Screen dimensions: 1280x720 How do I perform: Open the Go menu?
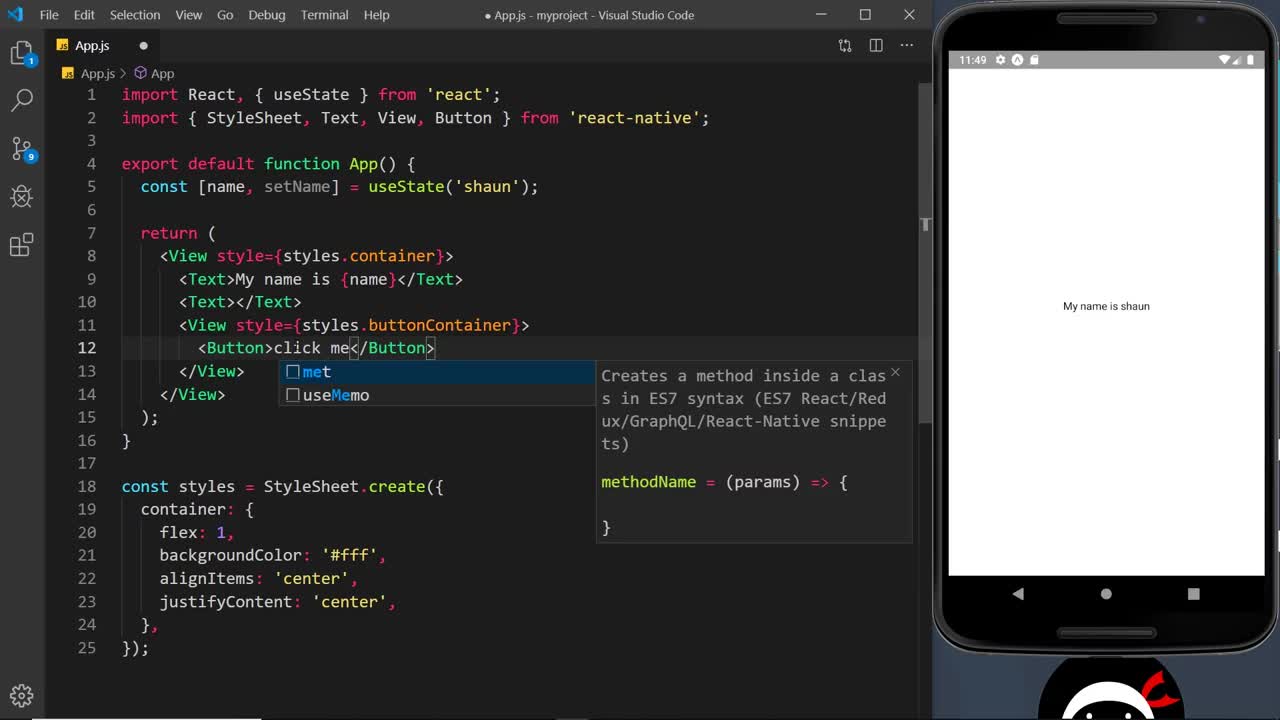[x=225, y=15]
